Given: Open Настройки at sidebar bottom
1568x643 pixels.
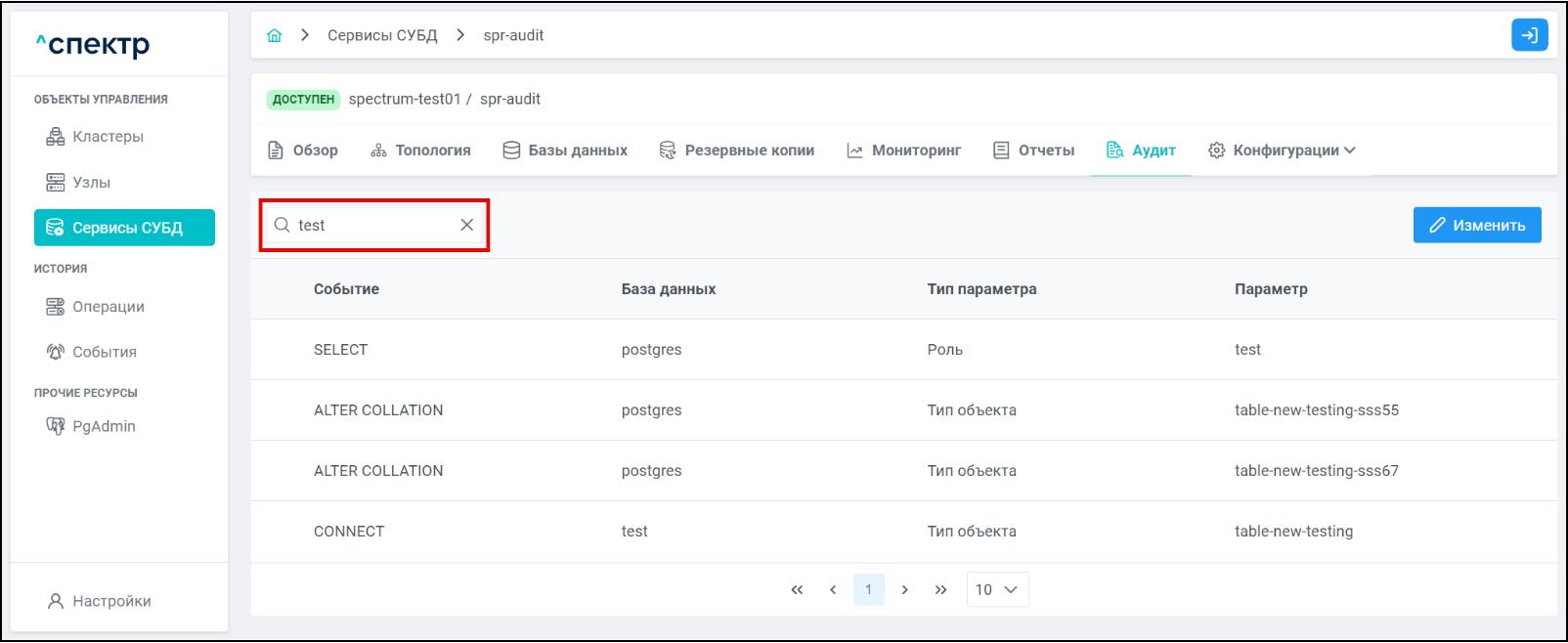Looking at the screenshot, I should (111, 601).
